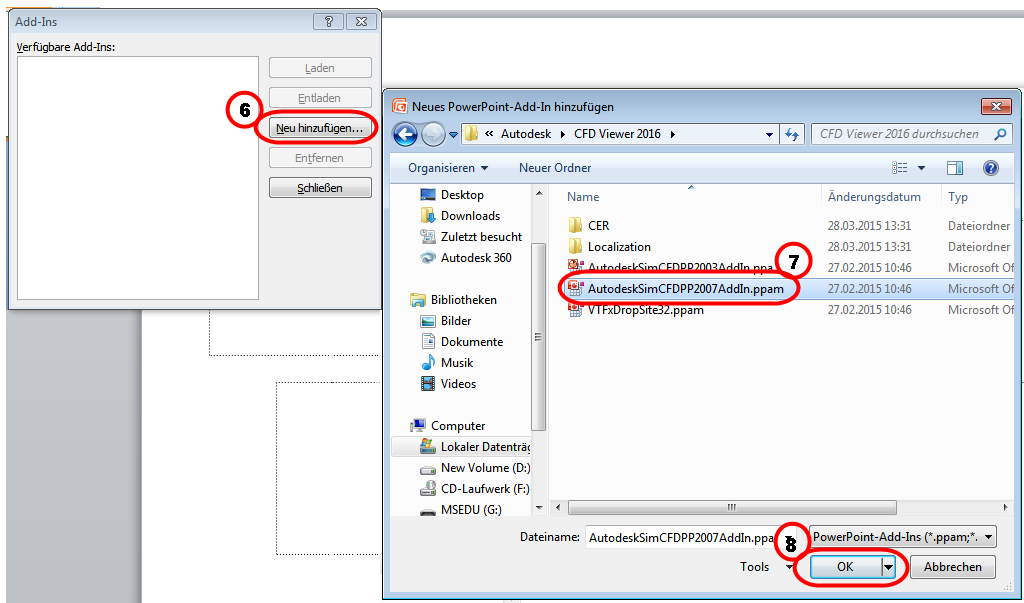Click the CER folder icon
This screenshot has width=1024, height=603.
[x=575, y=225]
